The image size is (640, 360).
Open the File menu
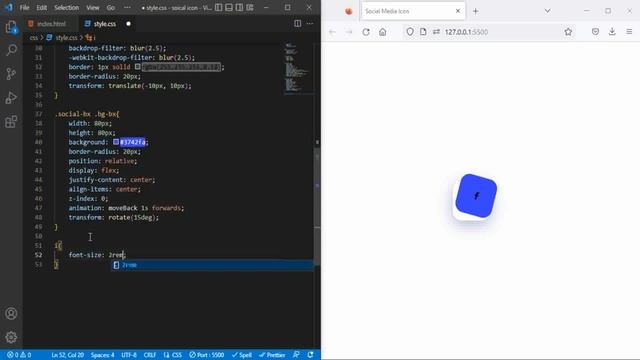point(24,7)
